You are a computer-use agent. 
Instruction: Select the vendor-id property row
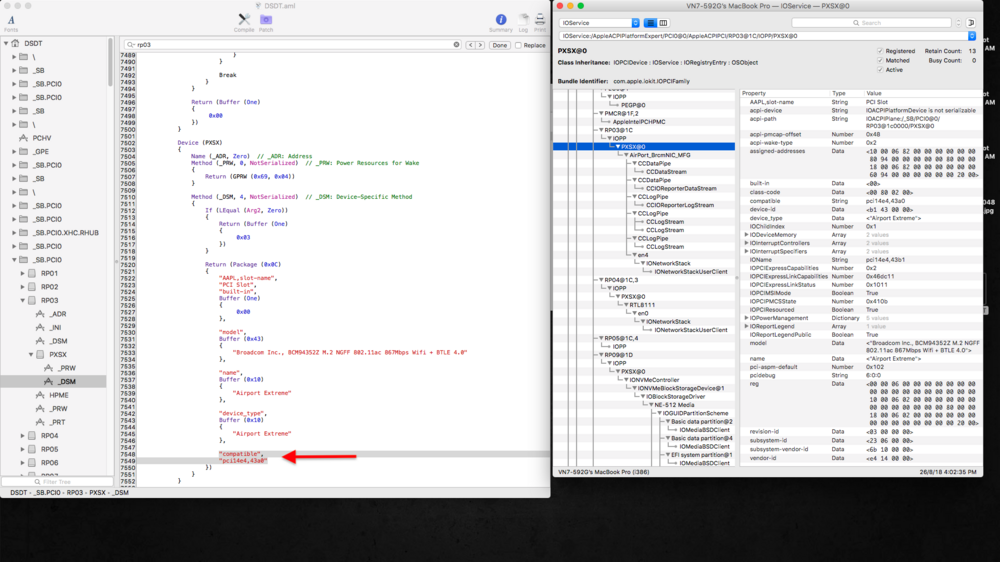860,458
